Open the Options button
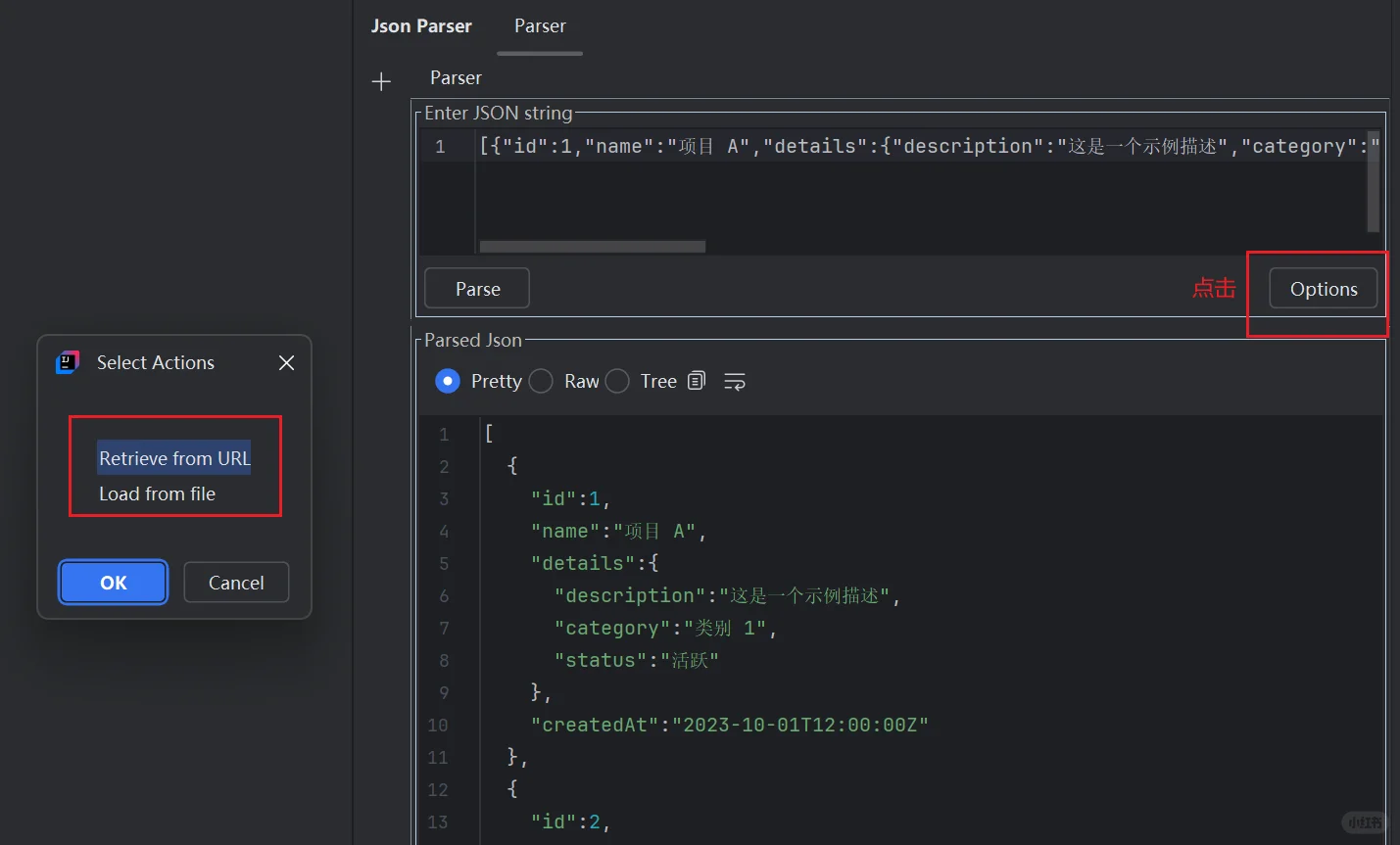The width and height of the screenshot is (1400, 845). (1324, 289)
